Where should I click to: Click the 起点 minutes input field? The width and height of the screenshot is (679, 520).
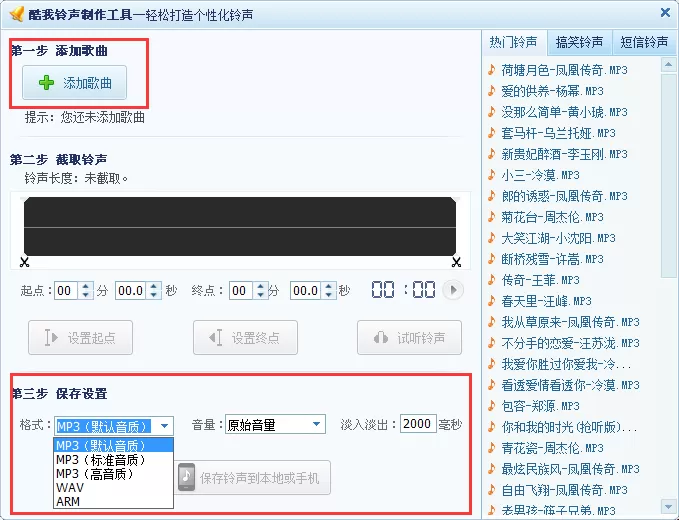click(66, 291)
